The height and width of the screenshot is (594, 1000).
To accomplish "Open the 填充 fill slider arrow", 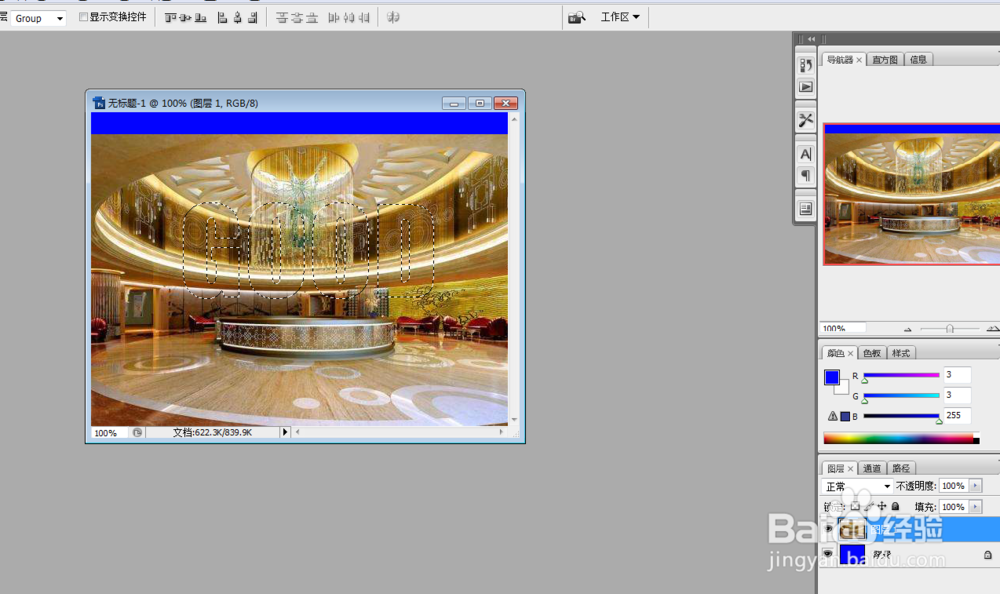I will coord(975,507).
